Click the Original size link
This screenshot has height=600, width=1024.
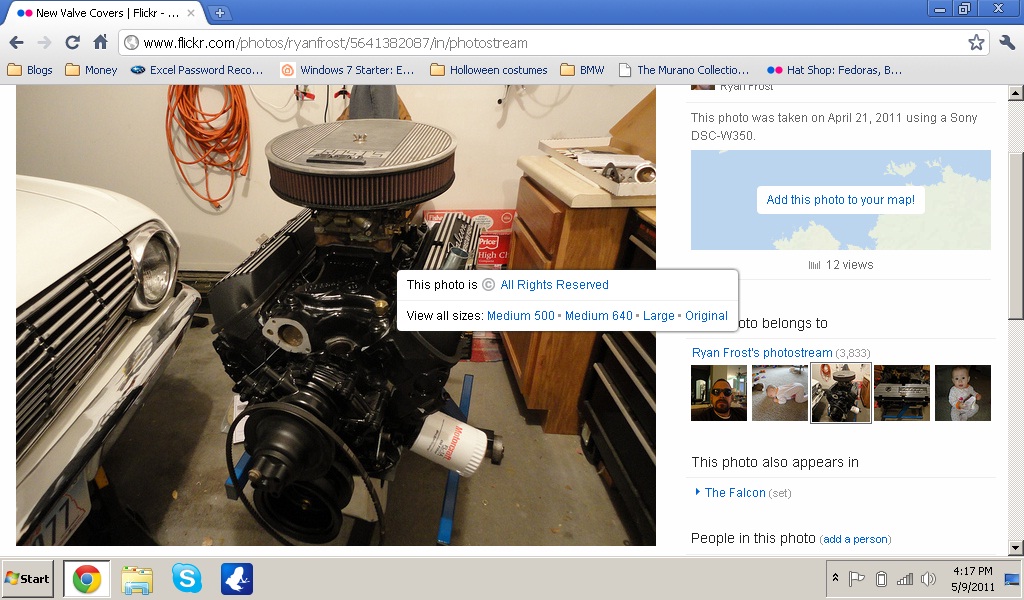click(x=706, y=315)
